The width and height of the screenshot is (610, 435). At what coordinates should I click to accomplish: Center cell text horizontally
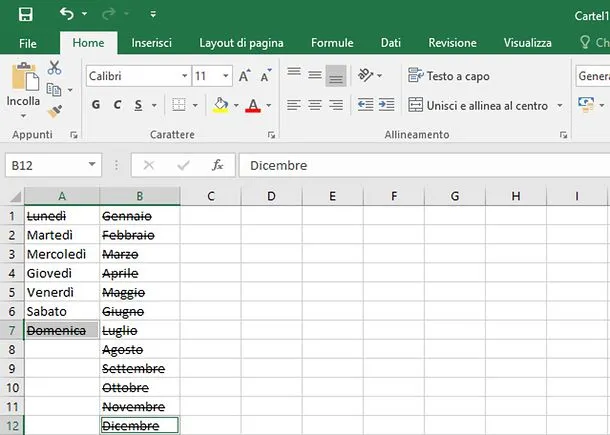click(x=315, y=105)
